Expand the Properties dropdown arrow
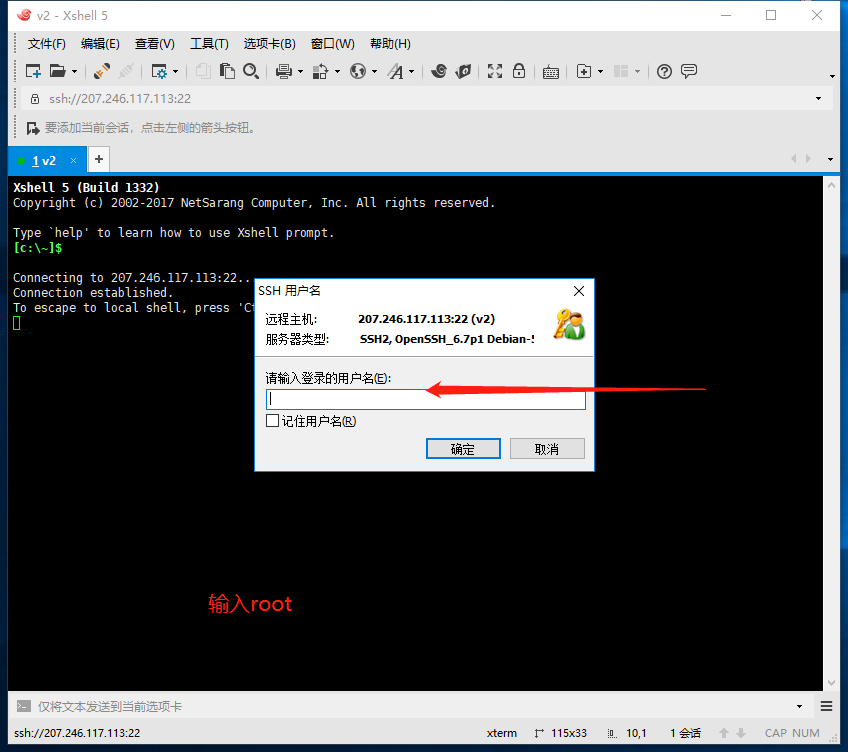 click(175, 71)
